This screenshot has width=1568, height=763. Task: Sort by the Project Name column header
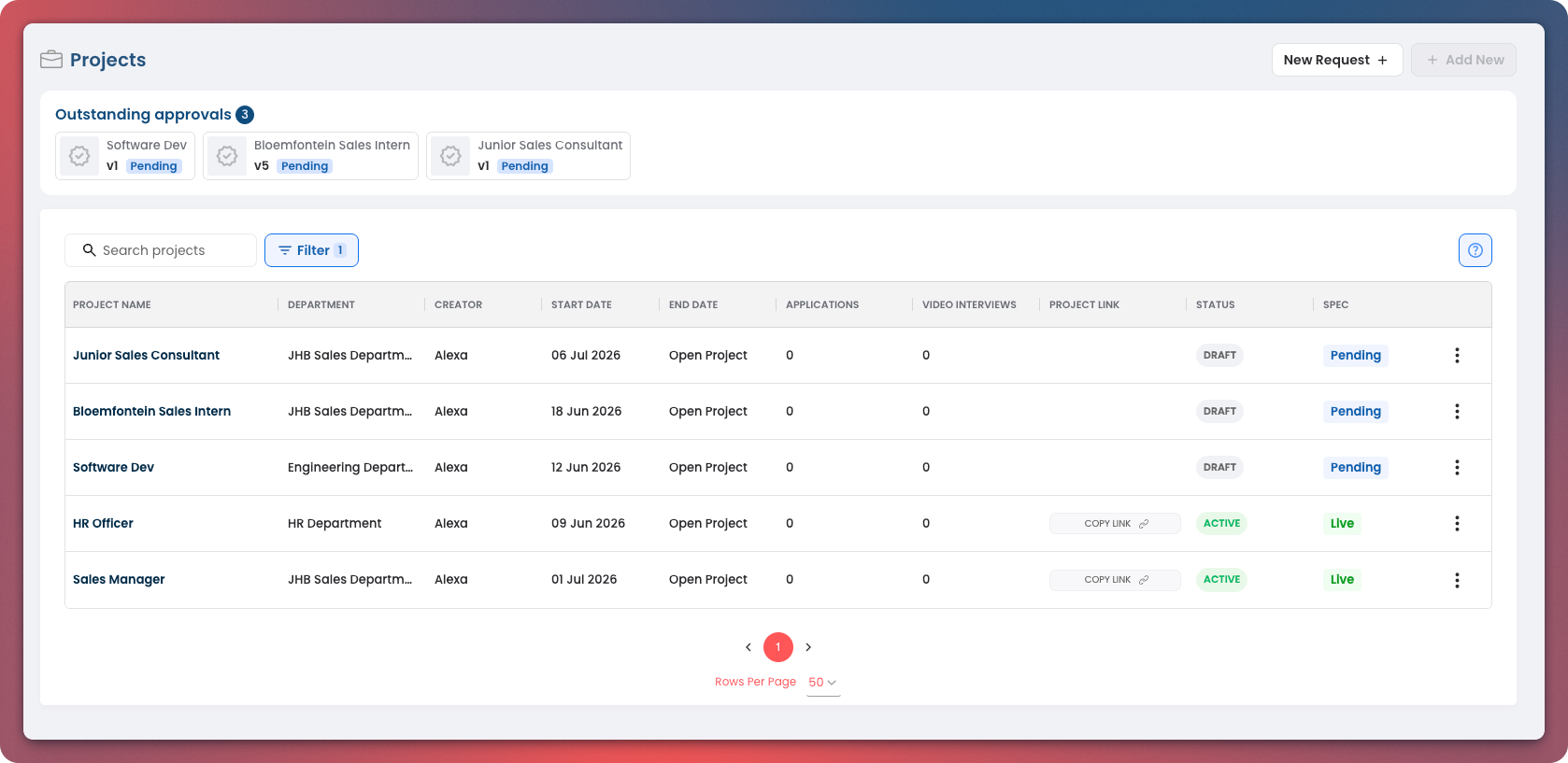112,304
